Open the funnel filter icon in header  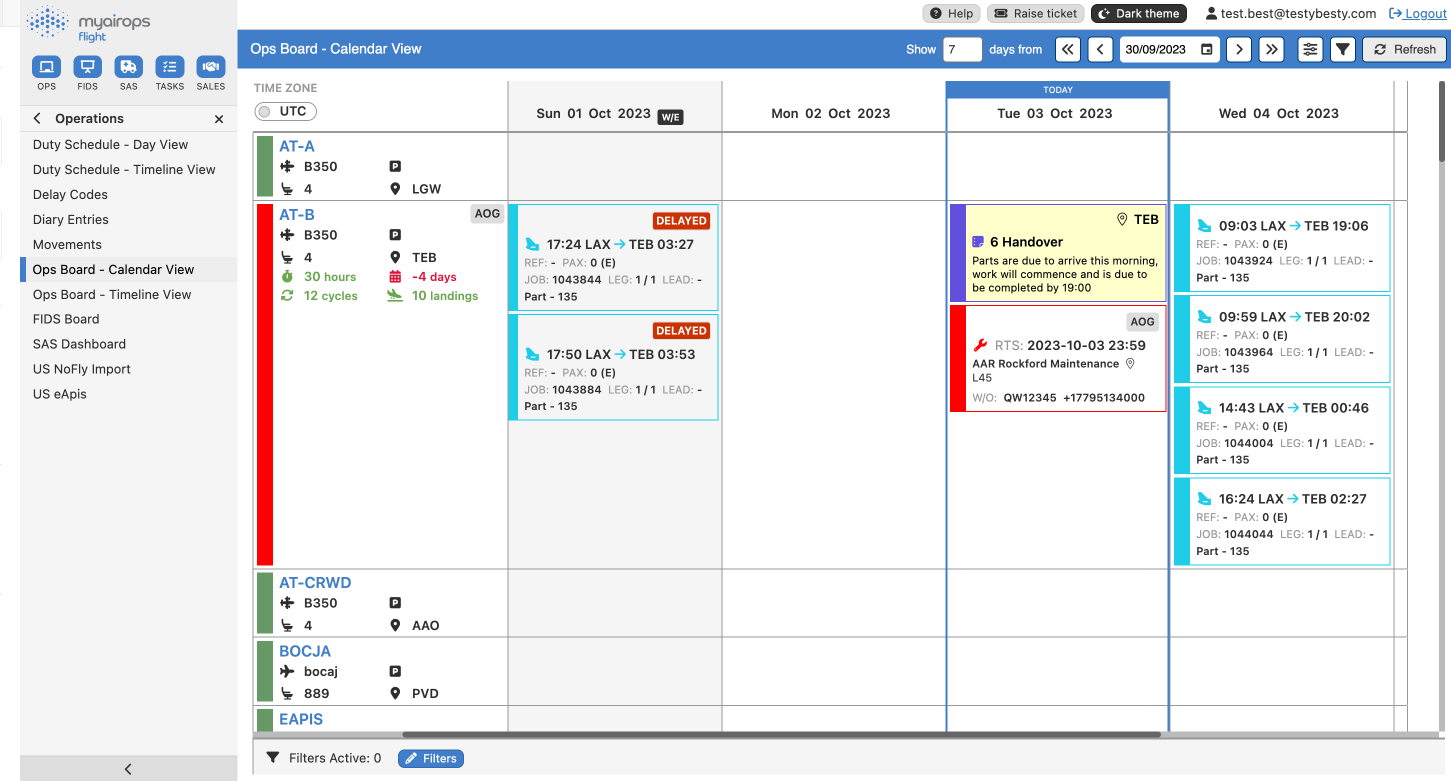pyautogui.click(x=1343, y=49)
